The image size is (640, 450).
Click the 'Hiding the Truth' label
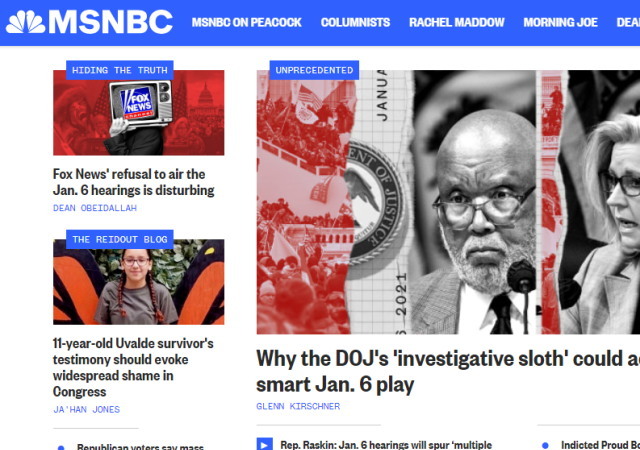click(x=120, y=70)
